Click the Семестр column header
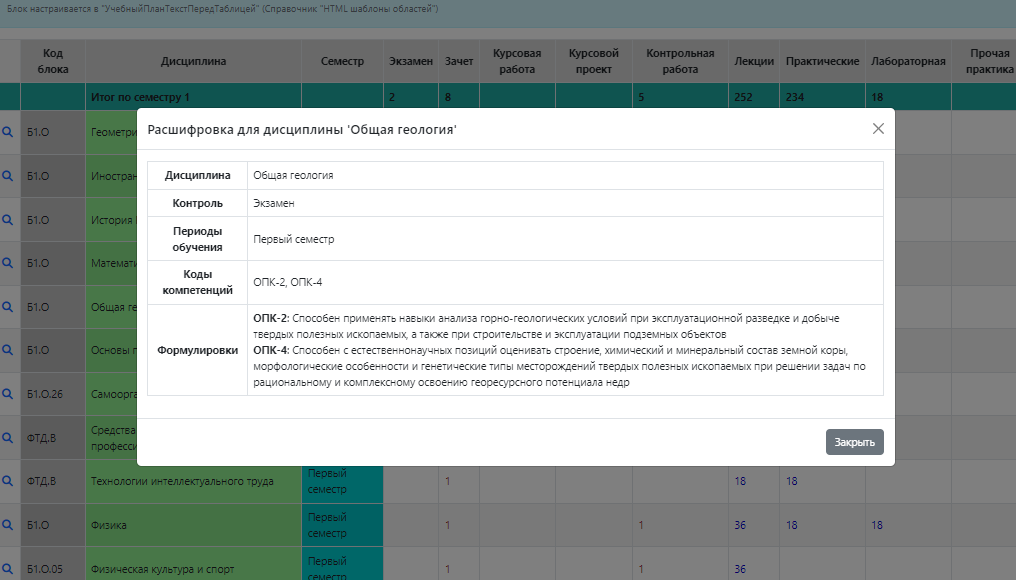Screen dimensions: 1016x580 (x=342, y=61)
